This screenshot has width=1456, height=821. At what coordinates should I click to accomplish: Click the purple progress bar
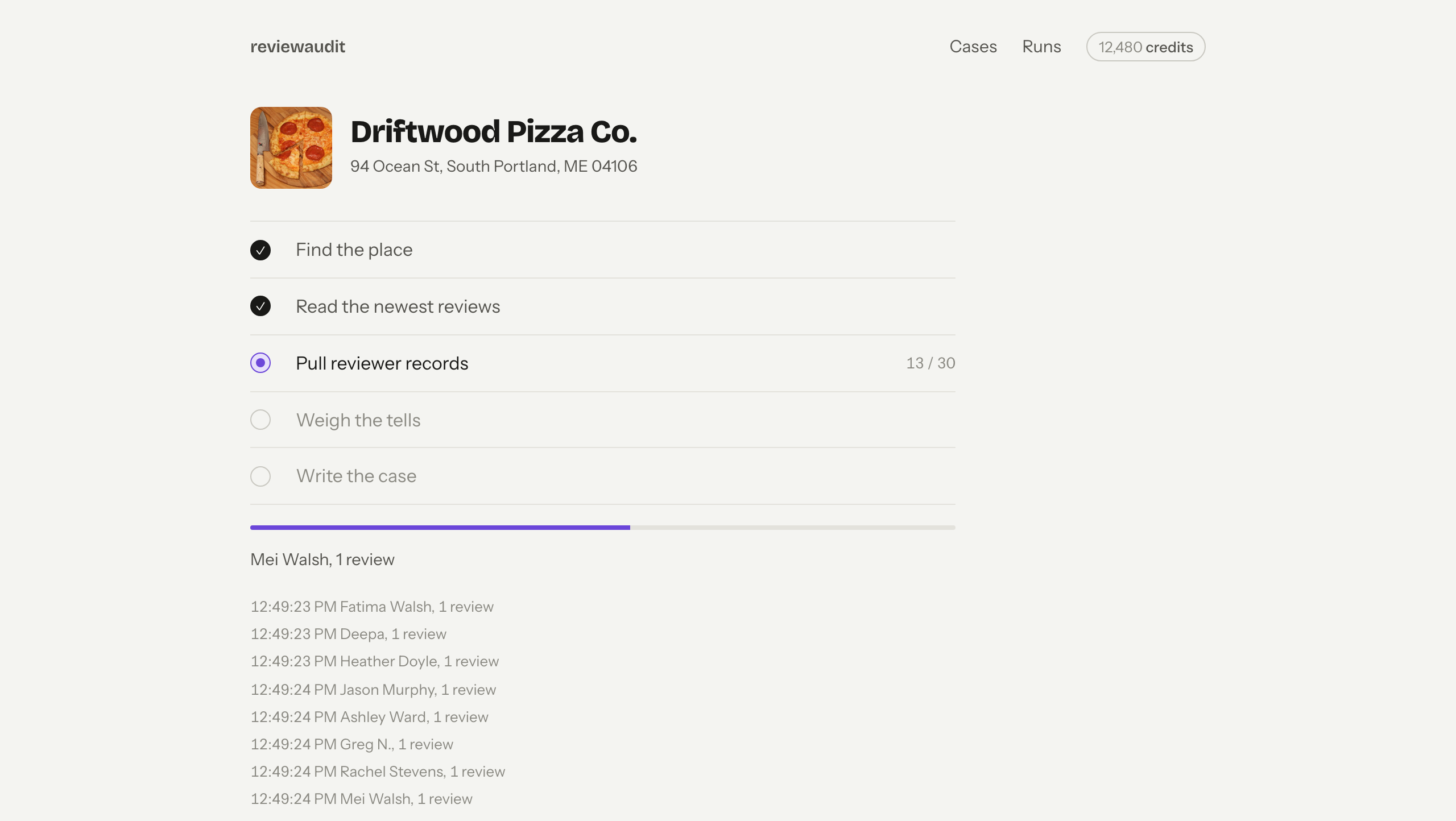[603, 528]
